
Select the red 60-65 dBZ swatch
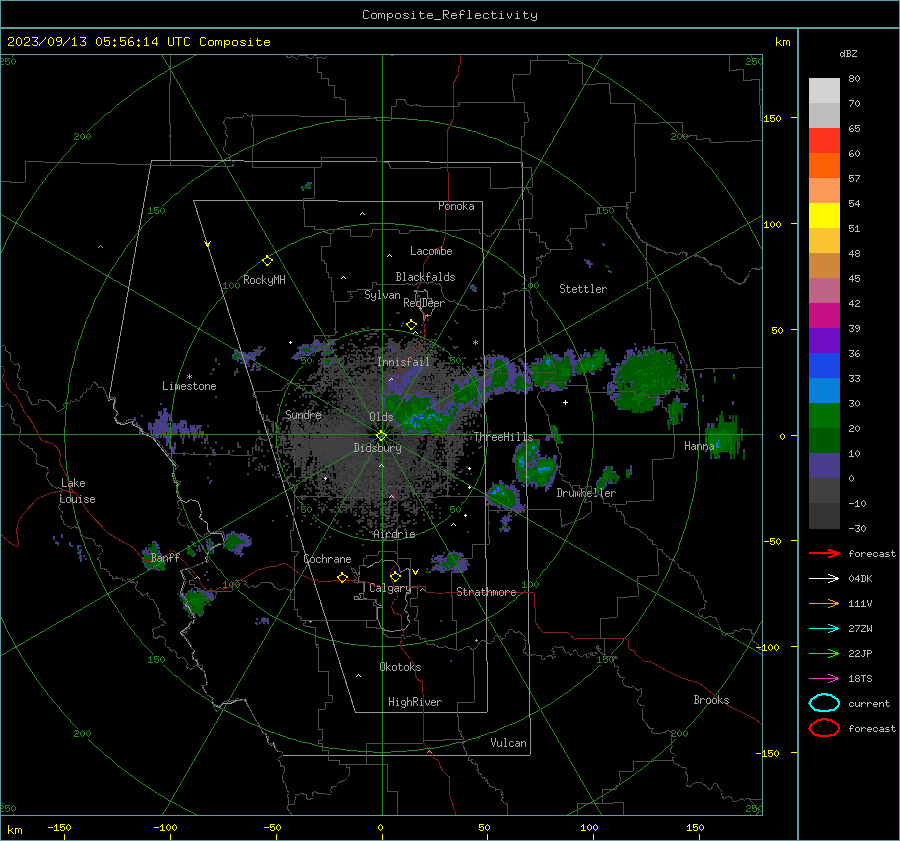824,141
